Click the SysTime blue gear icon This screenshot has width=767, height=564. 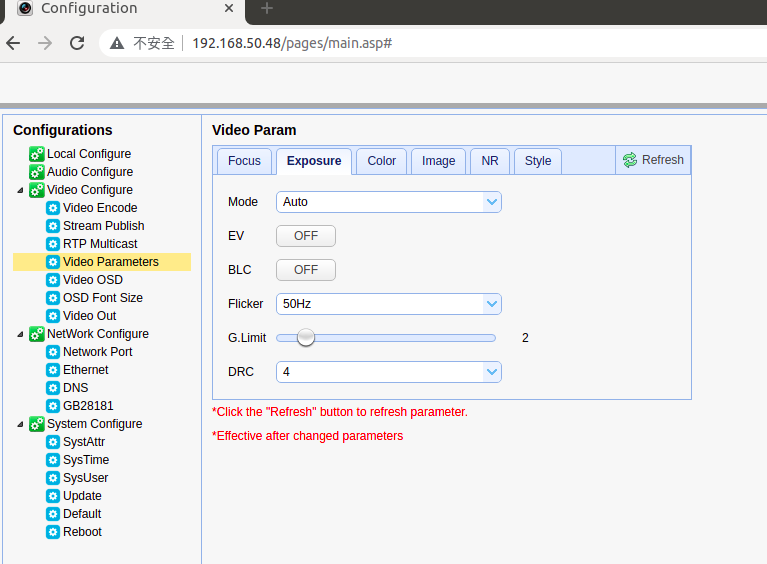pyautogui.click(x=53, y=460)
